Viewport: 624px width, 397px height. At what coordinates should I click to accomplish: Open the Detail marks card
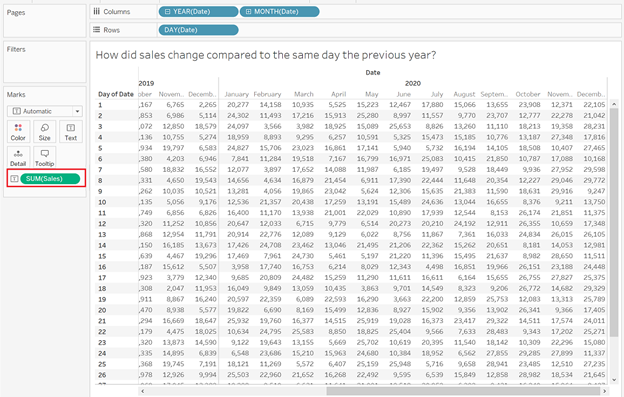tap(18, 158)
